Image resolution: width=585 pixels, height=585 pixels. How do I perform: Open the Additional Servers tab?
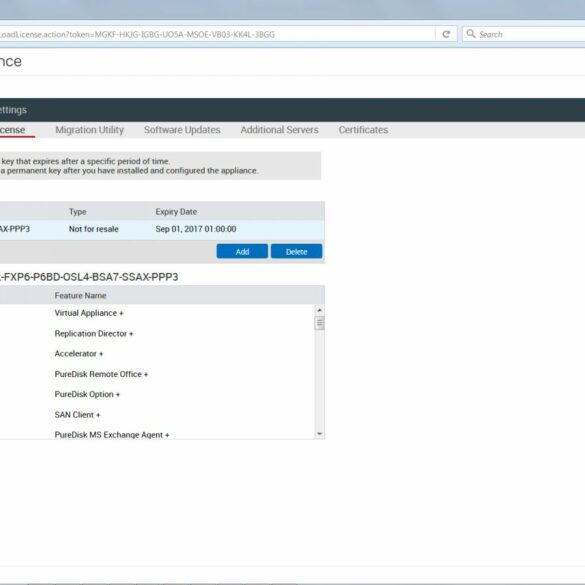click(279, 130)
